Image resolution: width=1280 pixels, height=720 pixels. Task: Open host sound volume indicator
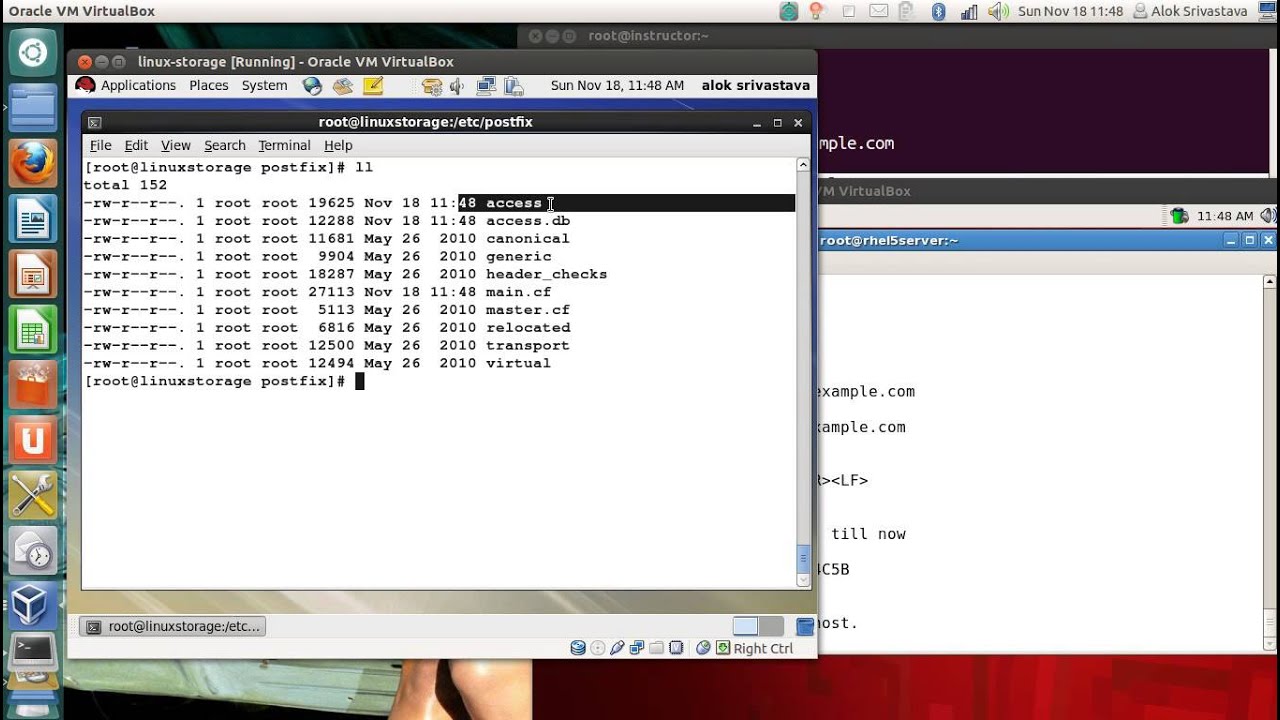coord(998,11)
